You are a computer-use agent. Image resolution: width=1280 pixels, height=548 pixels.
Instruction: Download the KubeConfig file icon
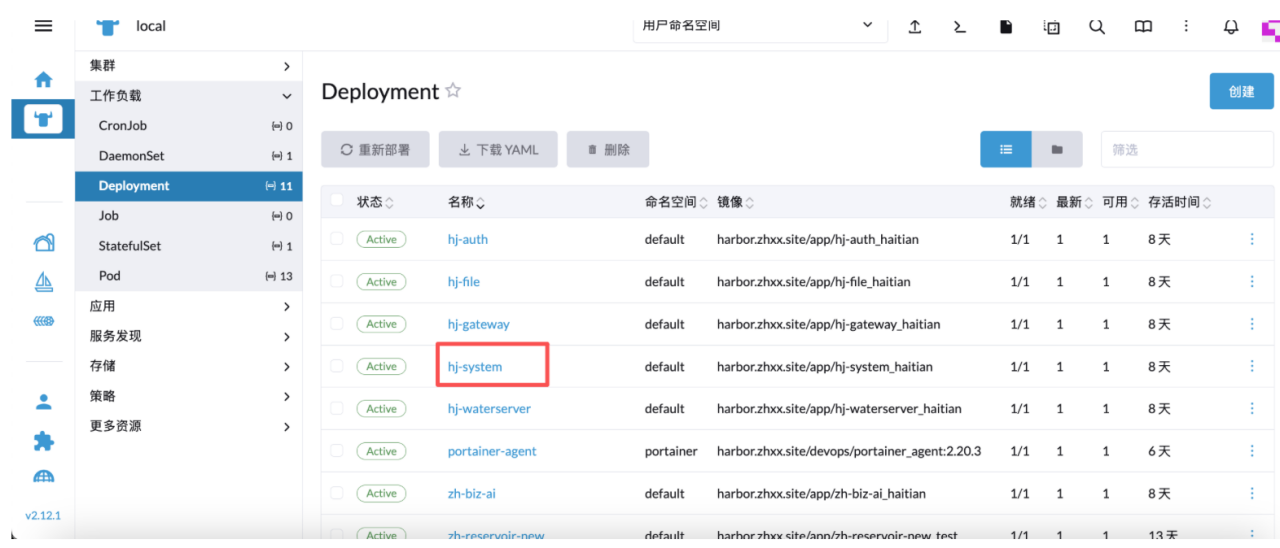click(x=1006, y=27)
